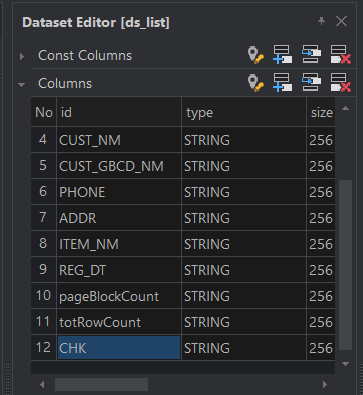Insert a const column with arrow icon
Image resolution: width=363 pixels, height=395 pixels.
(x=311, y=54)
